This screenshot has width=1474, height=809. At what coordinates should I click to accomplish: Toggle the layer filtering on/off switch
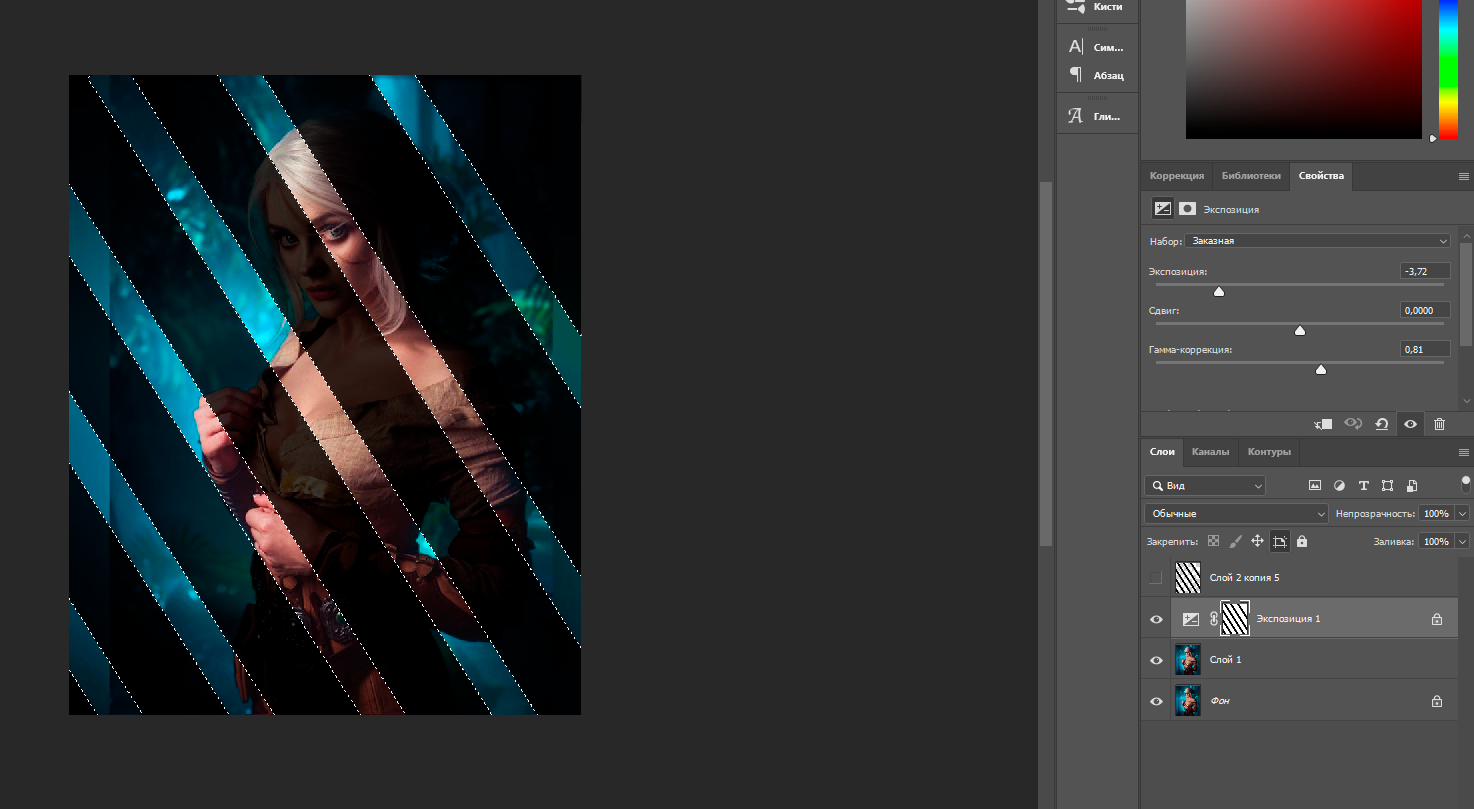point(1466,485)
